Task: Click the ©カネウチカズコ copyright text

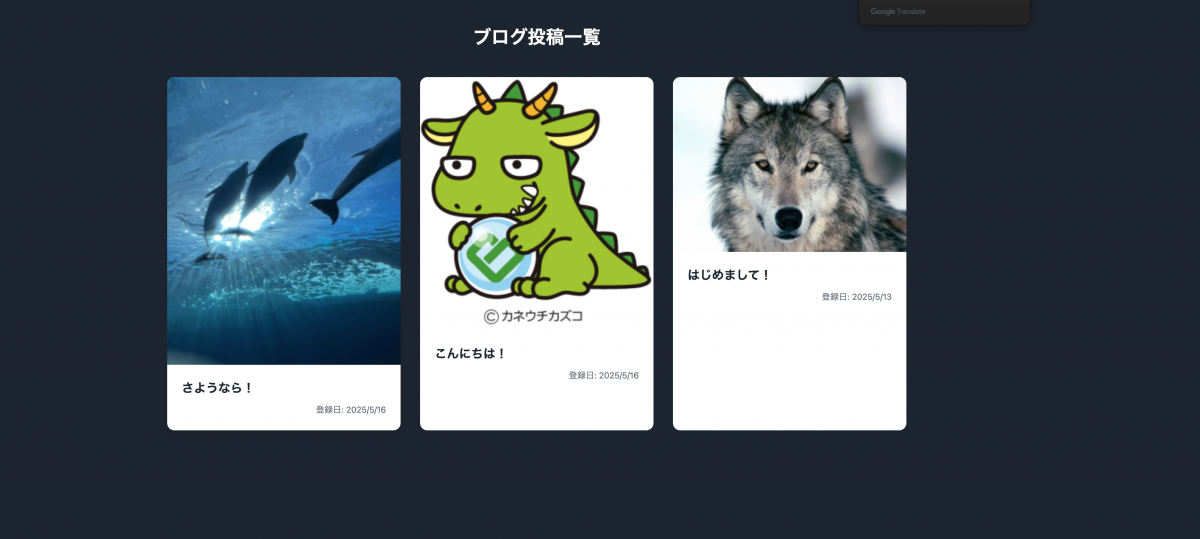Action: click(533, 316)
